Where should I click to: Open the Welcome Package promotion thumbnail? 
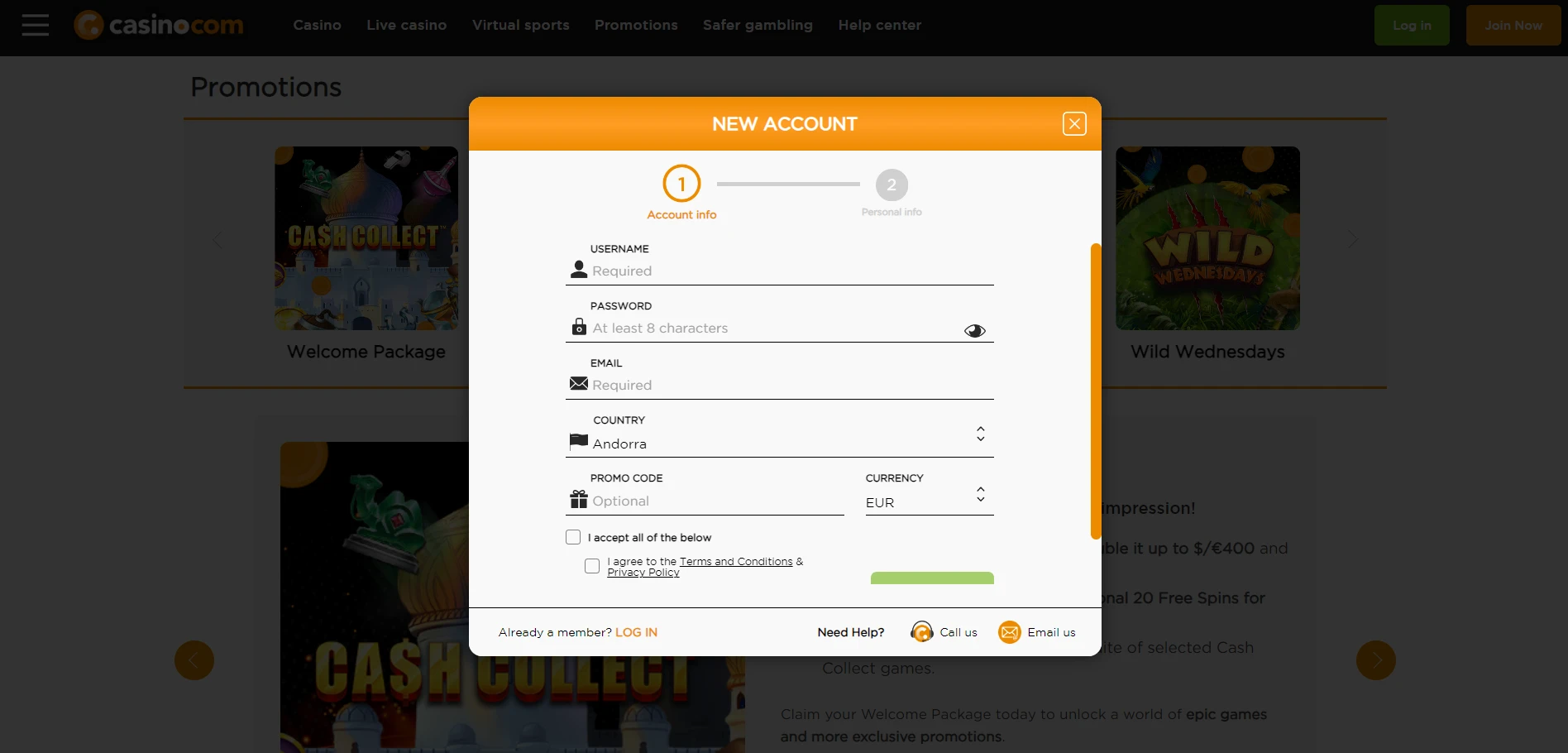[366, 238]
